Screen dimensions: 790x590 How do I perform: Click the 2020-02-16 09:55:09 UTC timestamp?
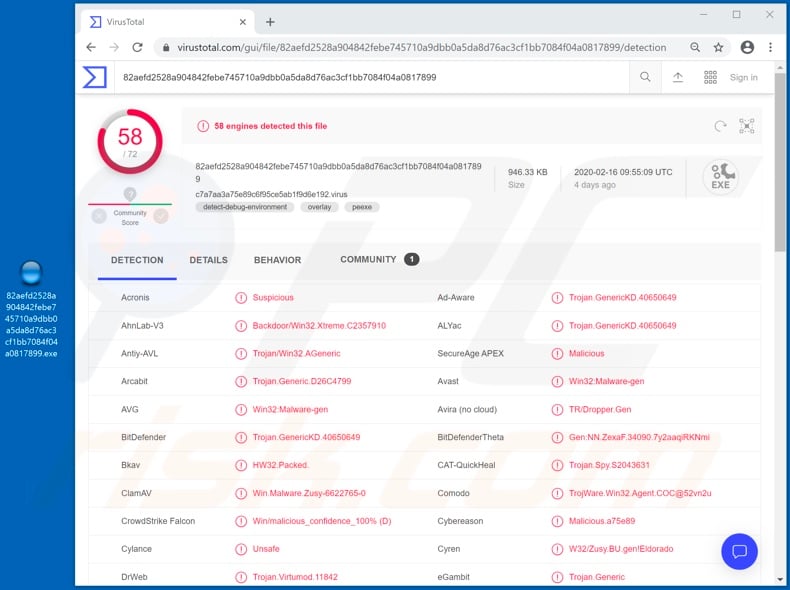click(623, 172)
